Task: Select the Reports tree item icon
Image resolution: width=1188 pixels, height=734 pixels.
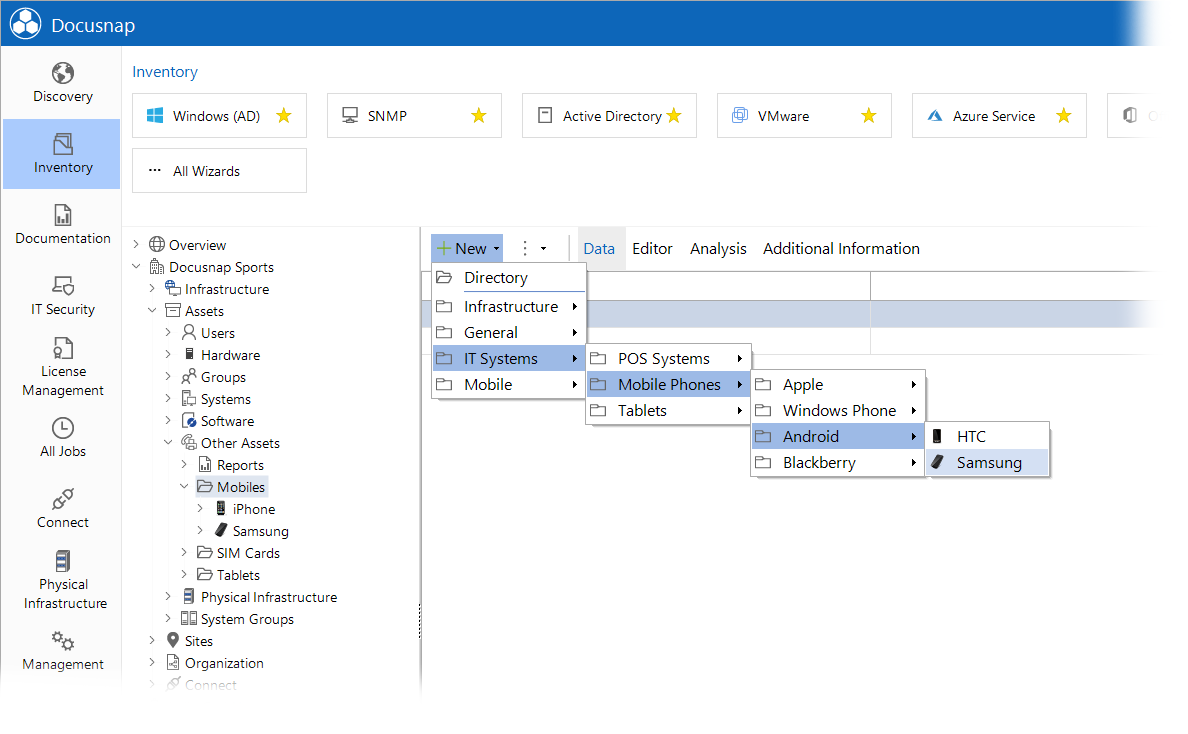Action: click(205, 464)
